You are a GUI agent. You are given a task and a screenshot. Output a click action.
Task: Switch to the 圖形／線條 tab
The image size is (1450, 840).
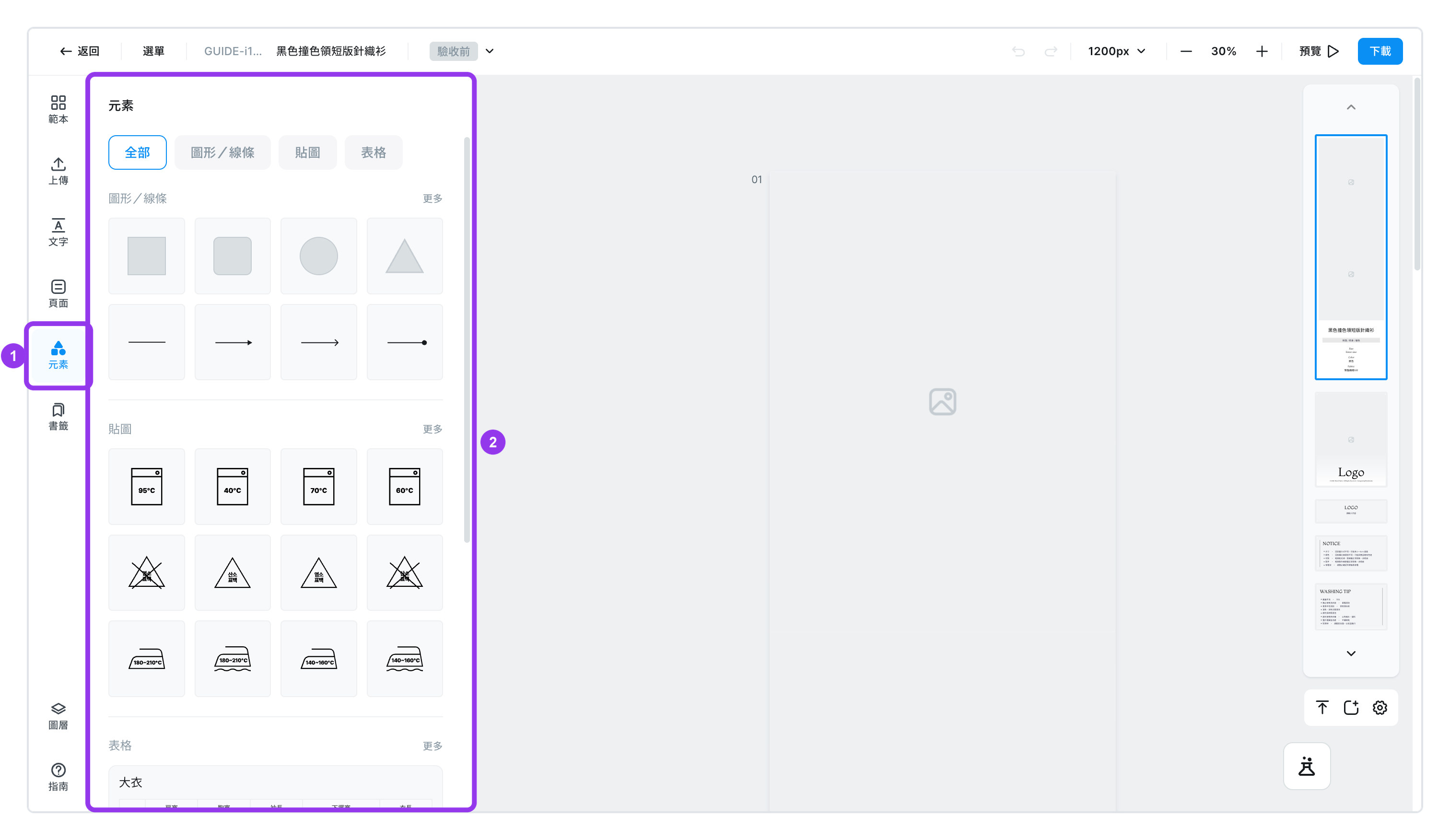[222, 152]
